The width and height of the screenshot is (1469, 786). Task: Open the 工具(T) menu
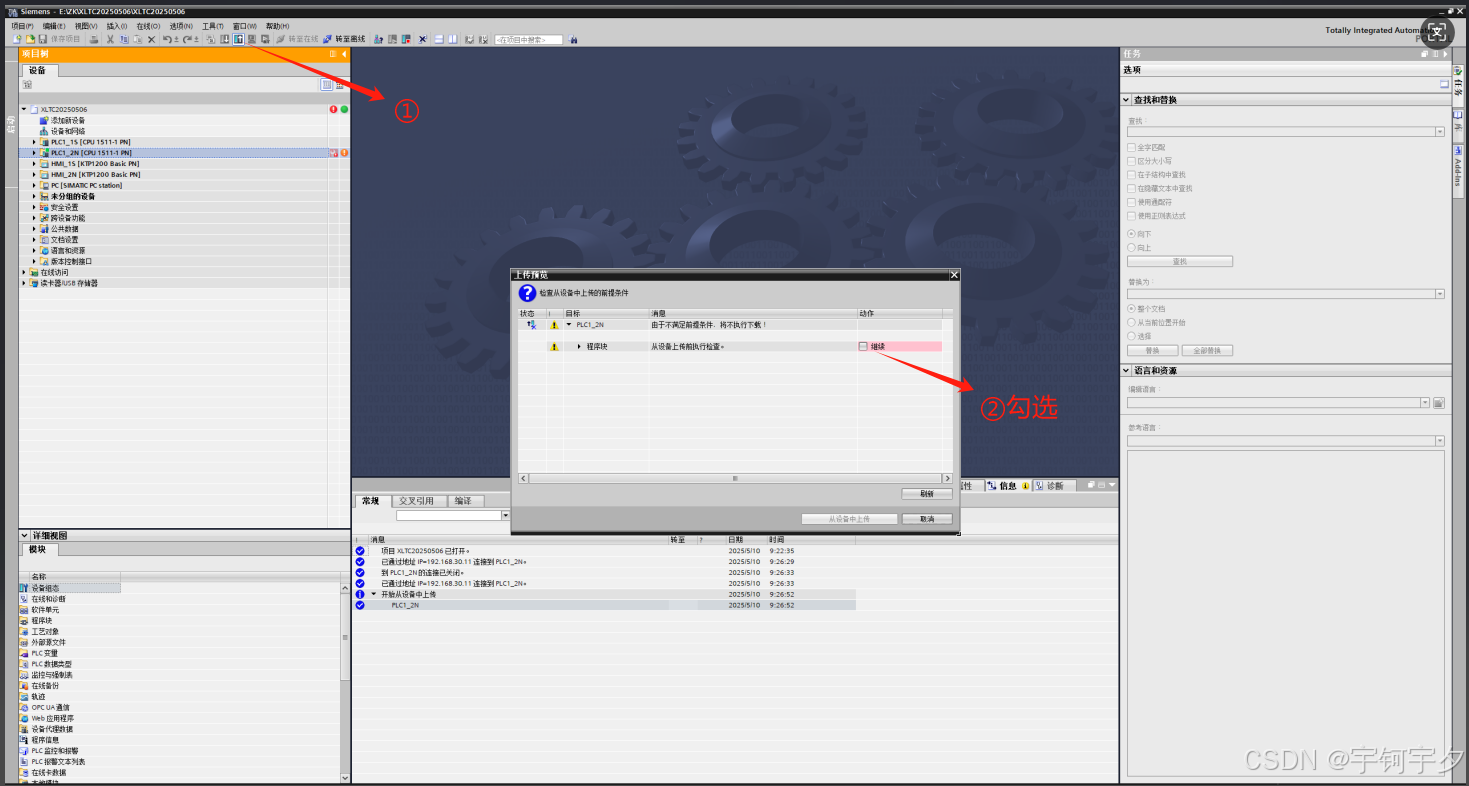(213, 26)
